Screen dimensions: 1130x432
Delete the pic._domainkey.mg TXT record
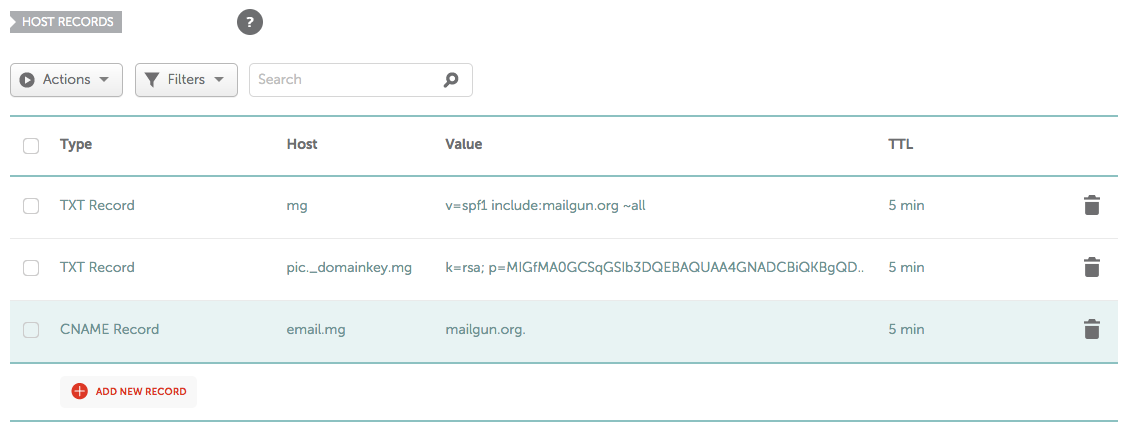[x=1092, y=268]
